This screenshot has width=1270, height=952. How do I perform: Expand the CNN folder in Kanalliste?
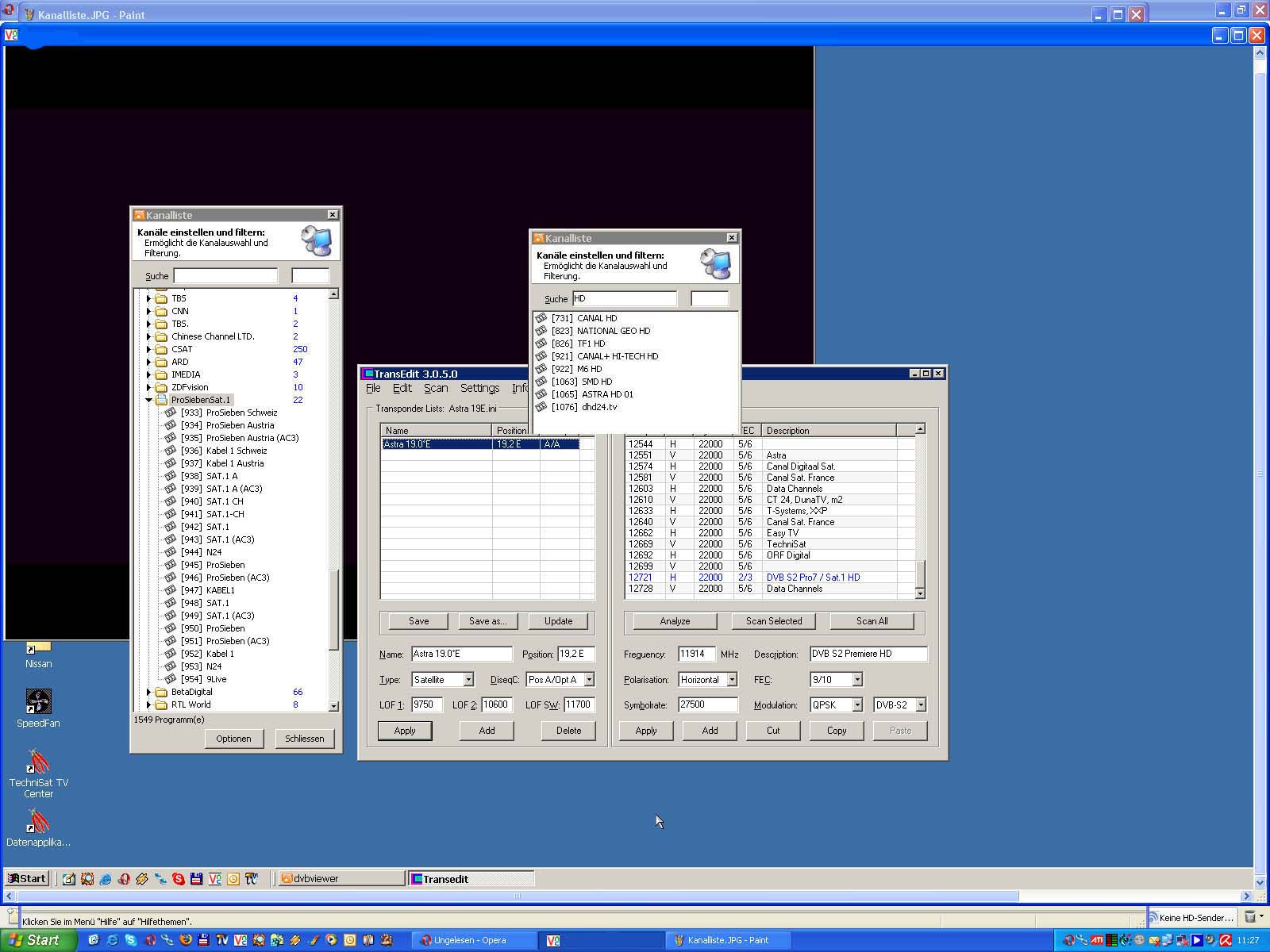tap(148, 311)
